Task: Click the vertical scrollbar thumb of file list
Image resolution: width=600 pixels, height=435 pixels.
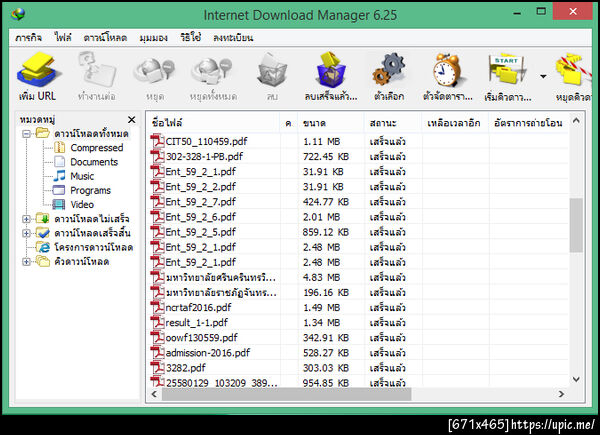Action: (x=576, y=225)
